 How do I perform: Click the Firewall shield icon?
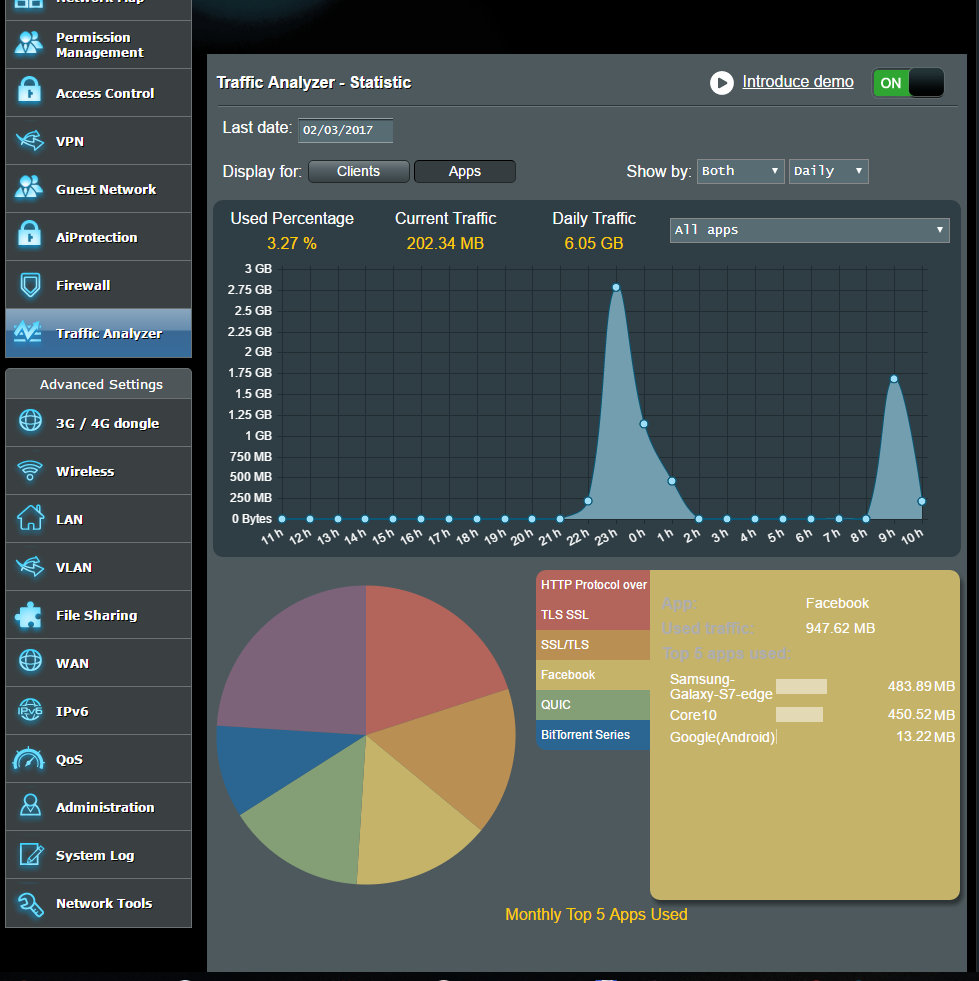click(x=30, y=285)
